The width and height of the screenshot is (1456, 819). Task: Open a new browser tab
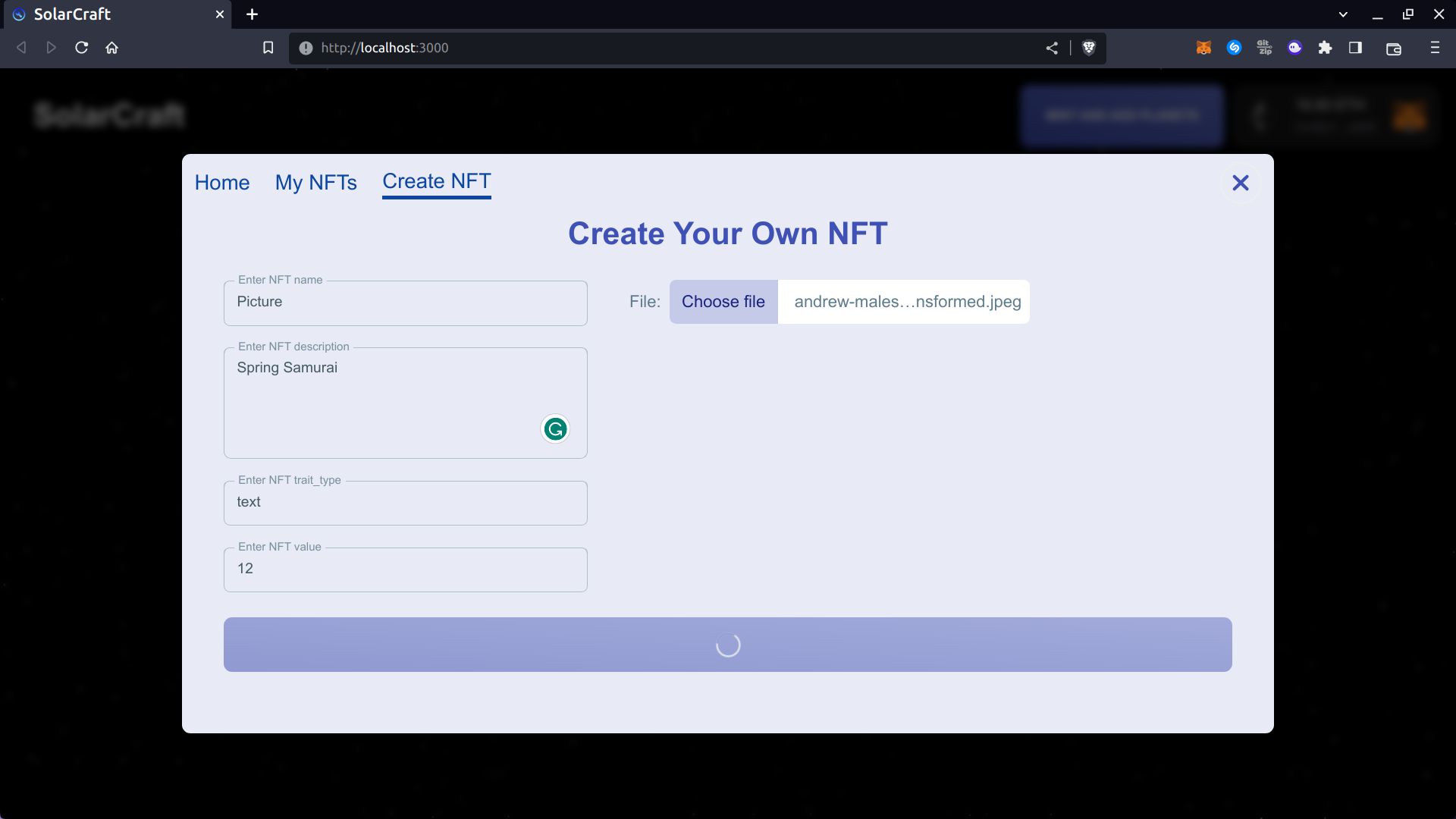(x=253, y=14)
